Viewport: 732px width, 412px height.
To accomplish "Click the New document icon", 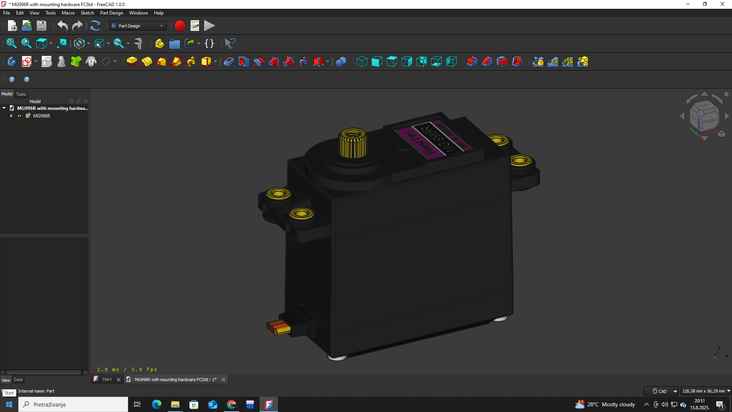I will click(12, 26).
